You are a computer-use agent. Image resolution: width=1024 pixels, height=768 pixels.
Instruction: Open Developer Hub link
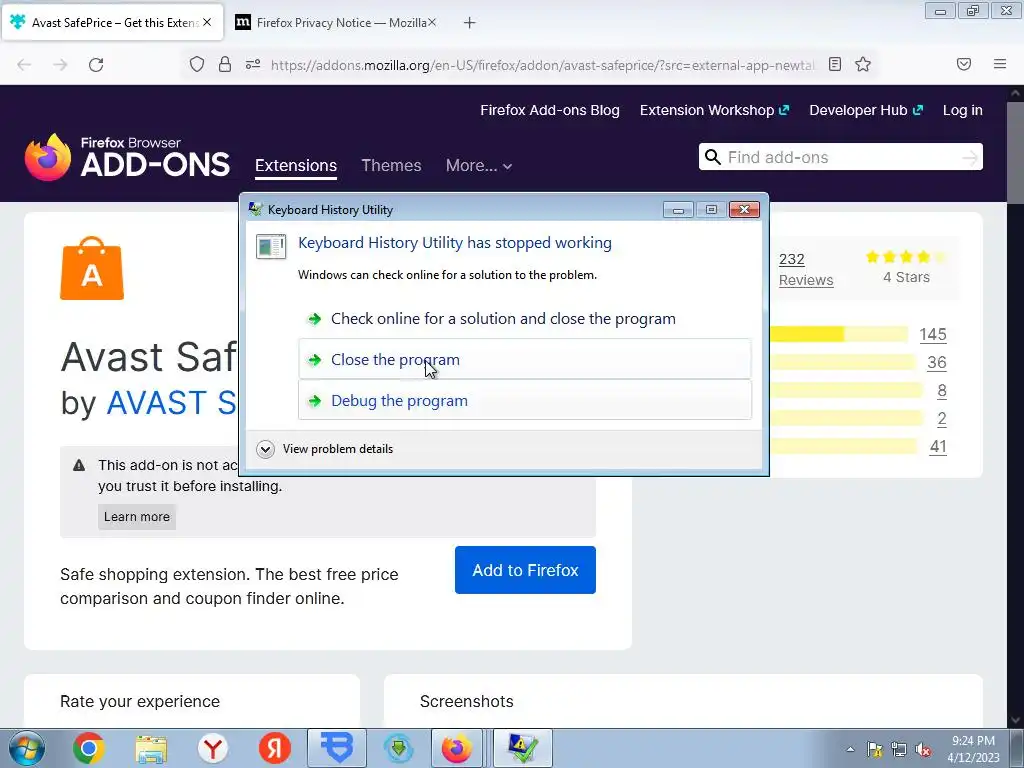click(x=866, y=110)
